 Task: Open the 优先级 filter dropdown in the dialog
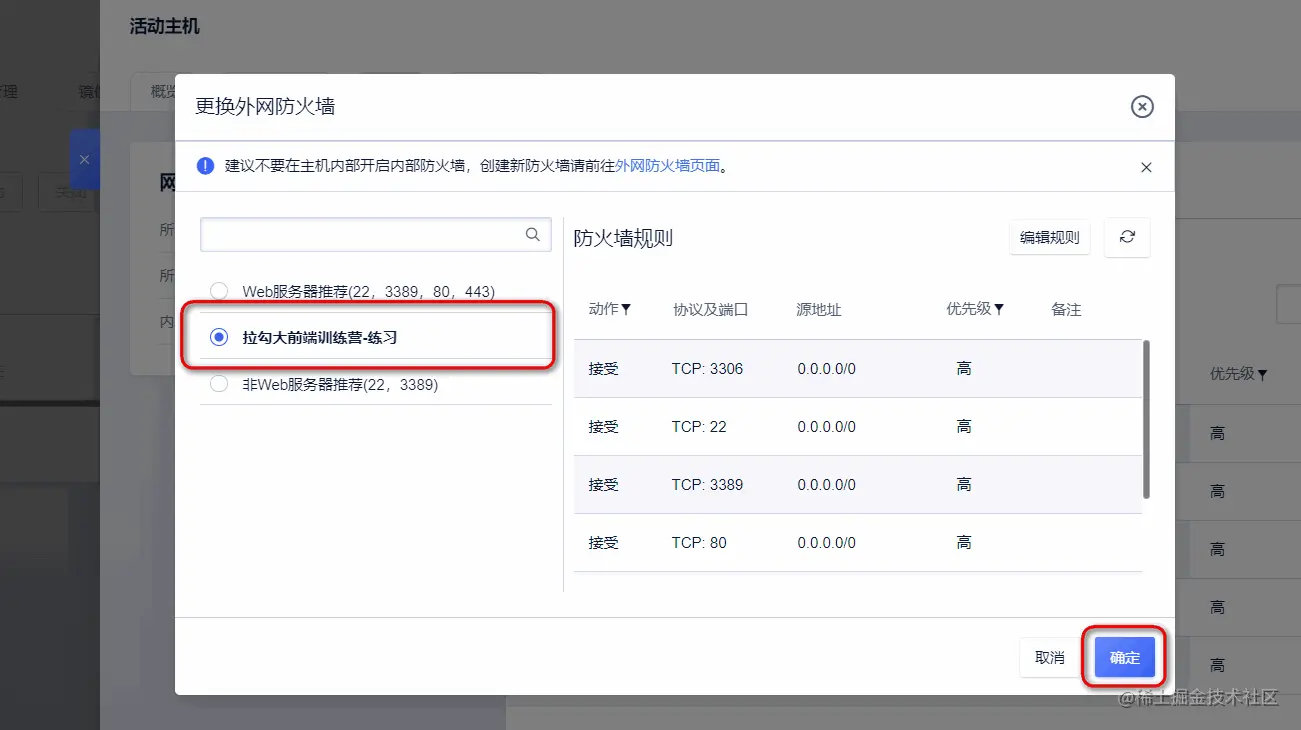click(998, 309)
